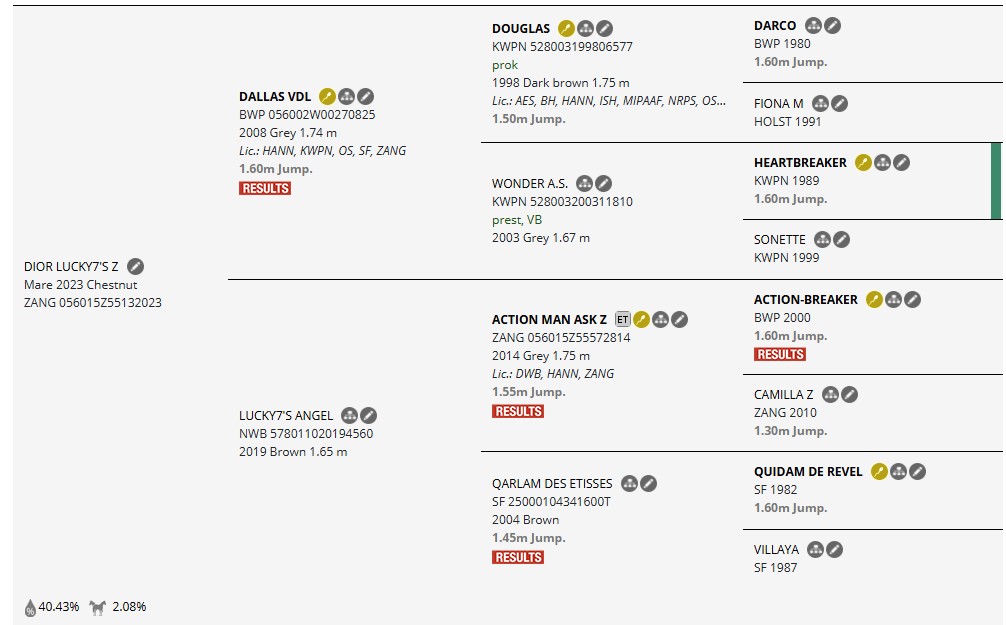Open the Heartbreaker horse name link

coord(800,163)
